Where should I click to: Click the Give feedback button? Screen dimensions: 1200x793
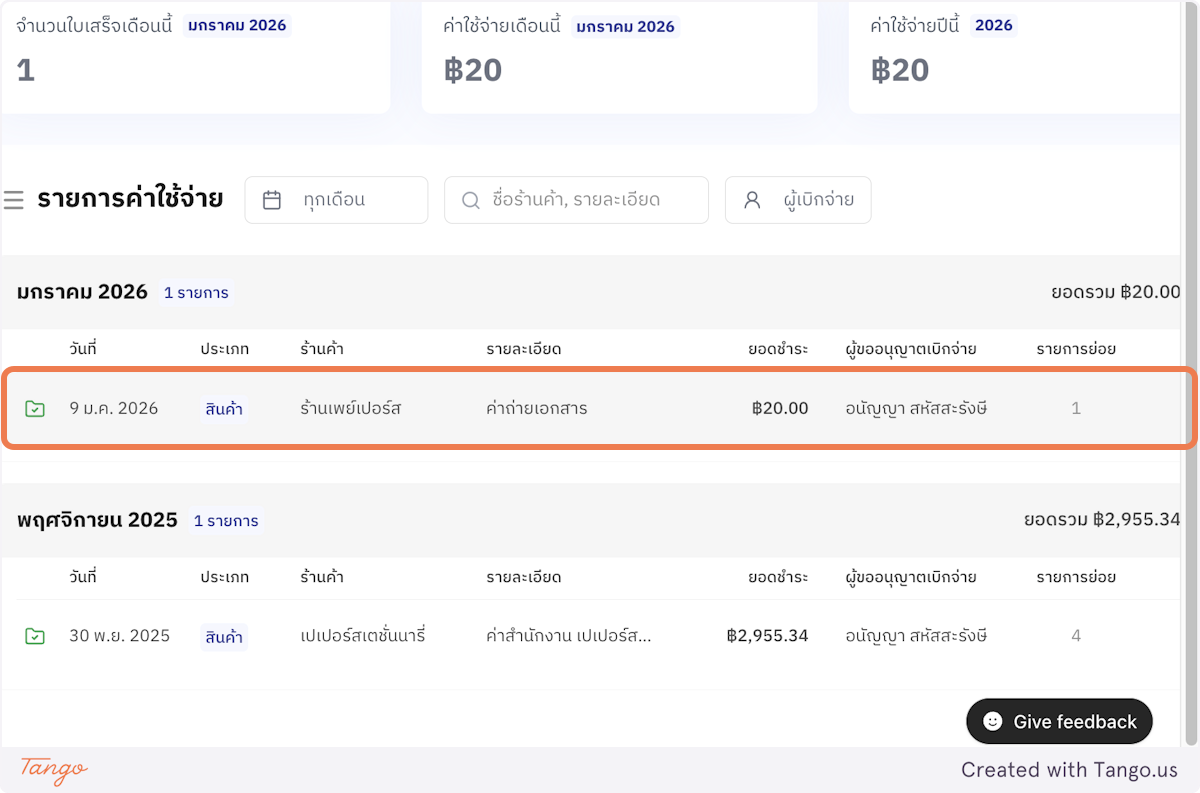(x=1059, y=721)
